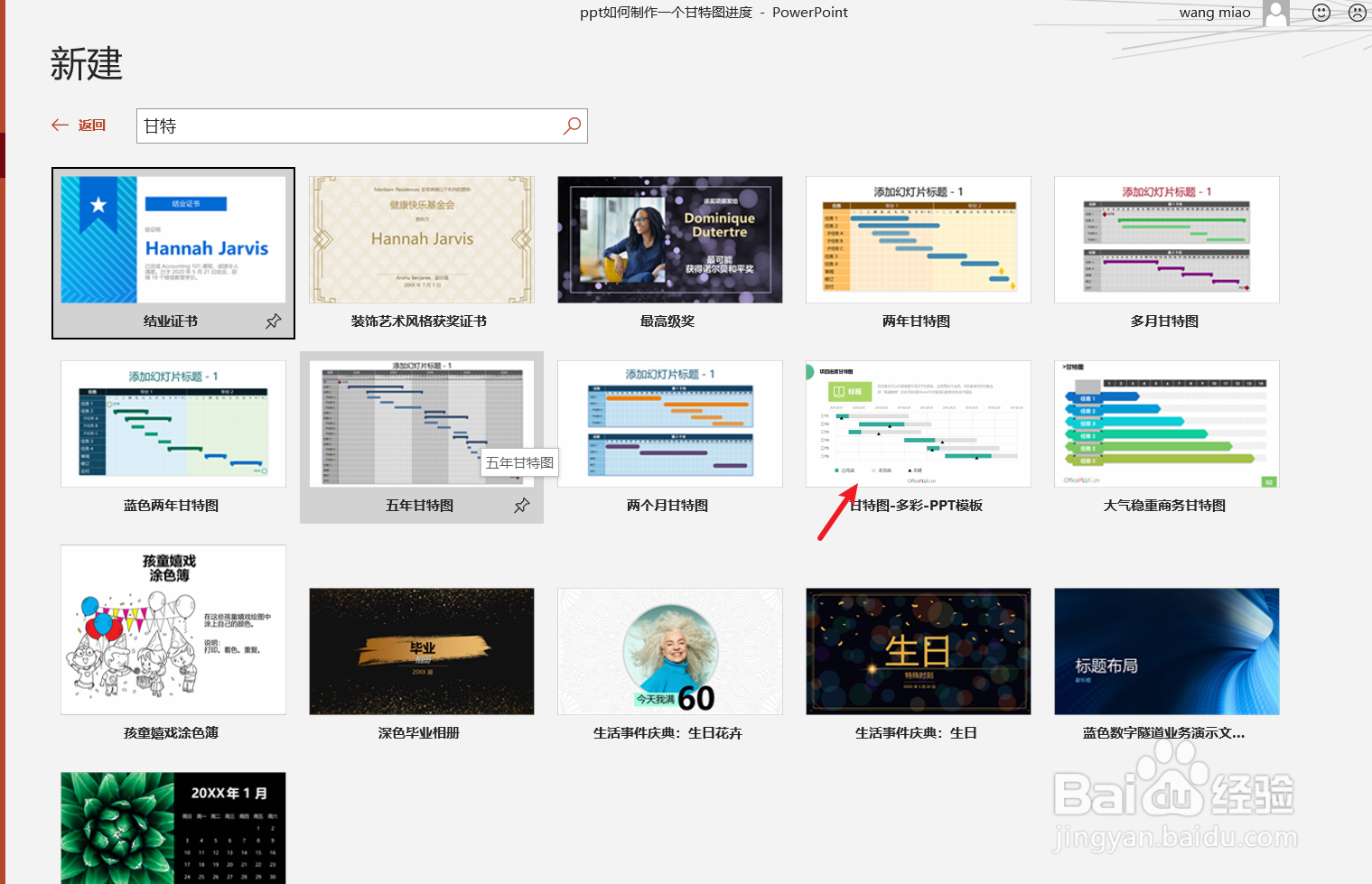Screen dimensions: 1372x884
Task: Click the template search field
Action: coord(362,126)
